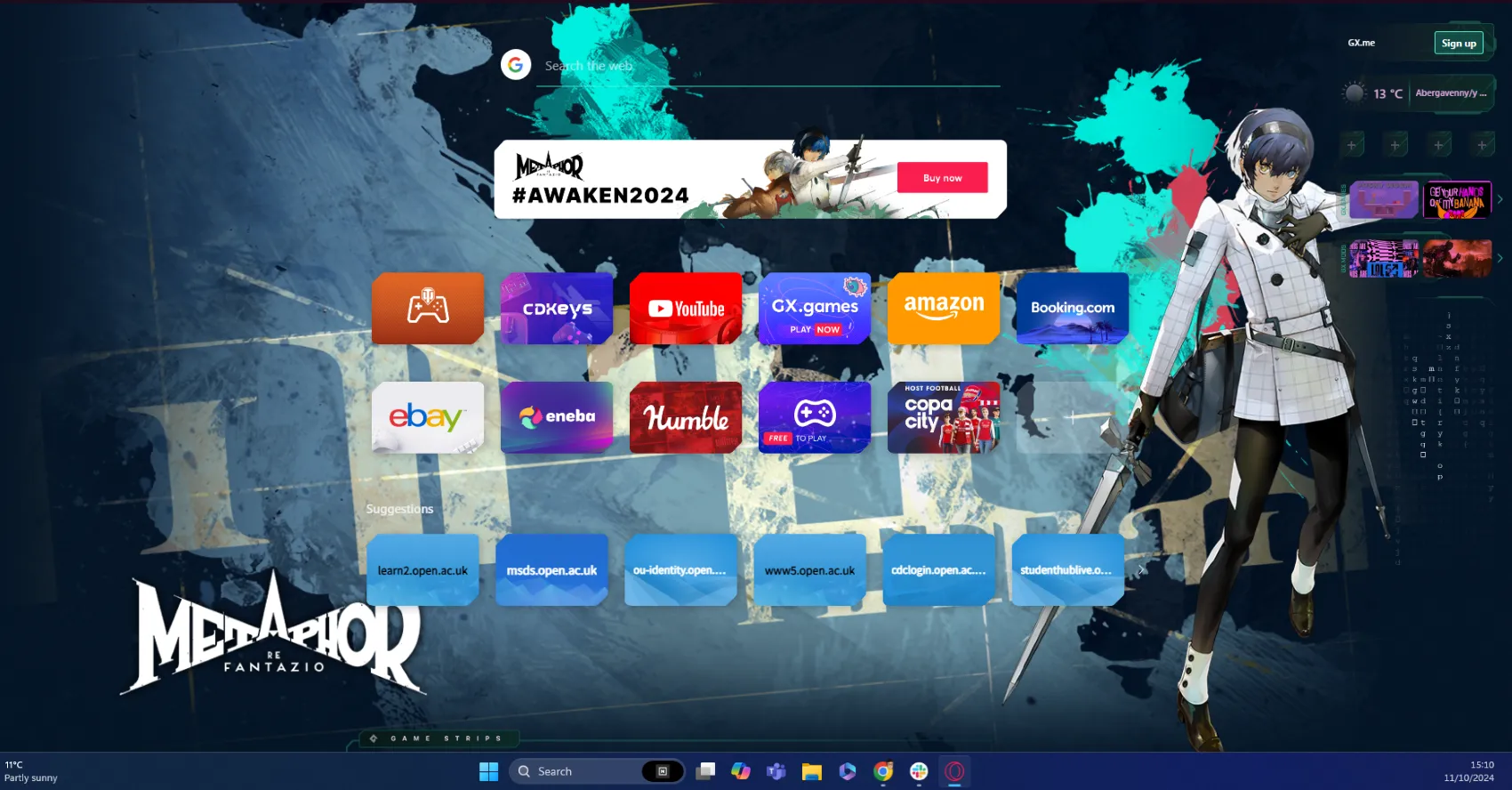Open Microsoft Teams from the taskbar

pos(776,771)
